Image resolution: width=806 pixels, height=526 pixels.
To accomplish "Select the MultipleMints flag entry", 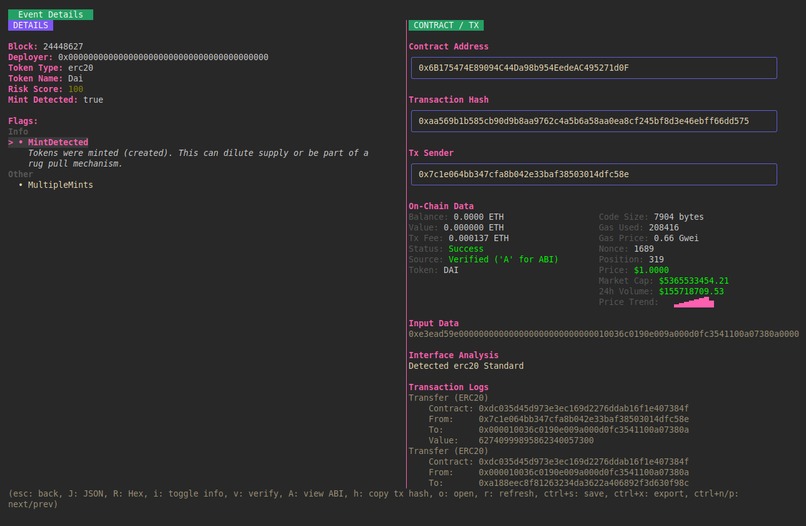I will (x=60, y=185).
